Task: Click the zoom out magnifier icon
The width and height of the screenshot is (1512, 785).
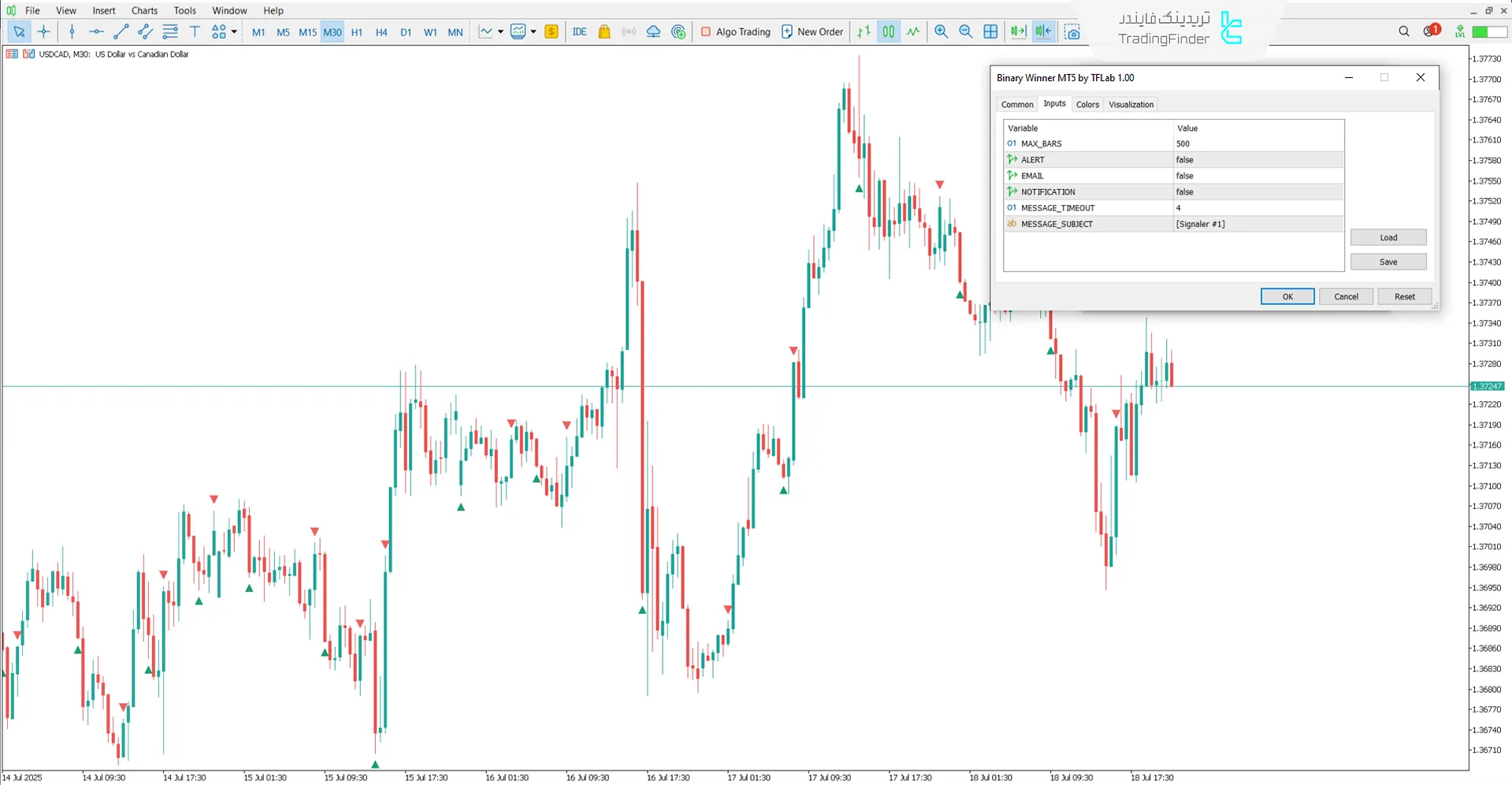Action: (x=965, y=32)
